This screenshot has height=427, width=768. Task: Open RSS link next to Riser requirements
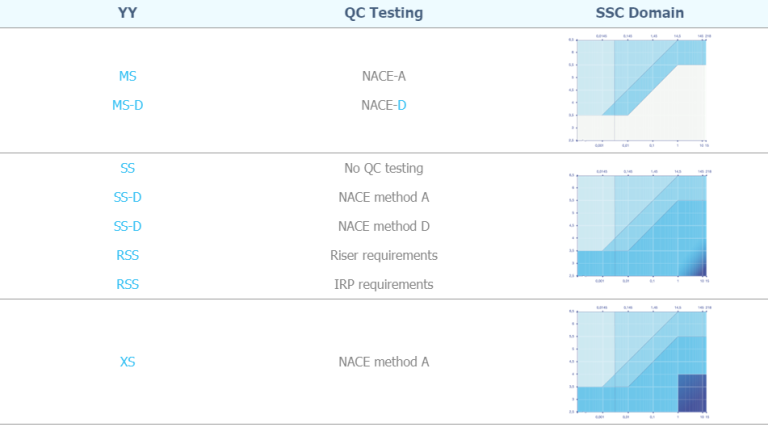click(128, 255)
